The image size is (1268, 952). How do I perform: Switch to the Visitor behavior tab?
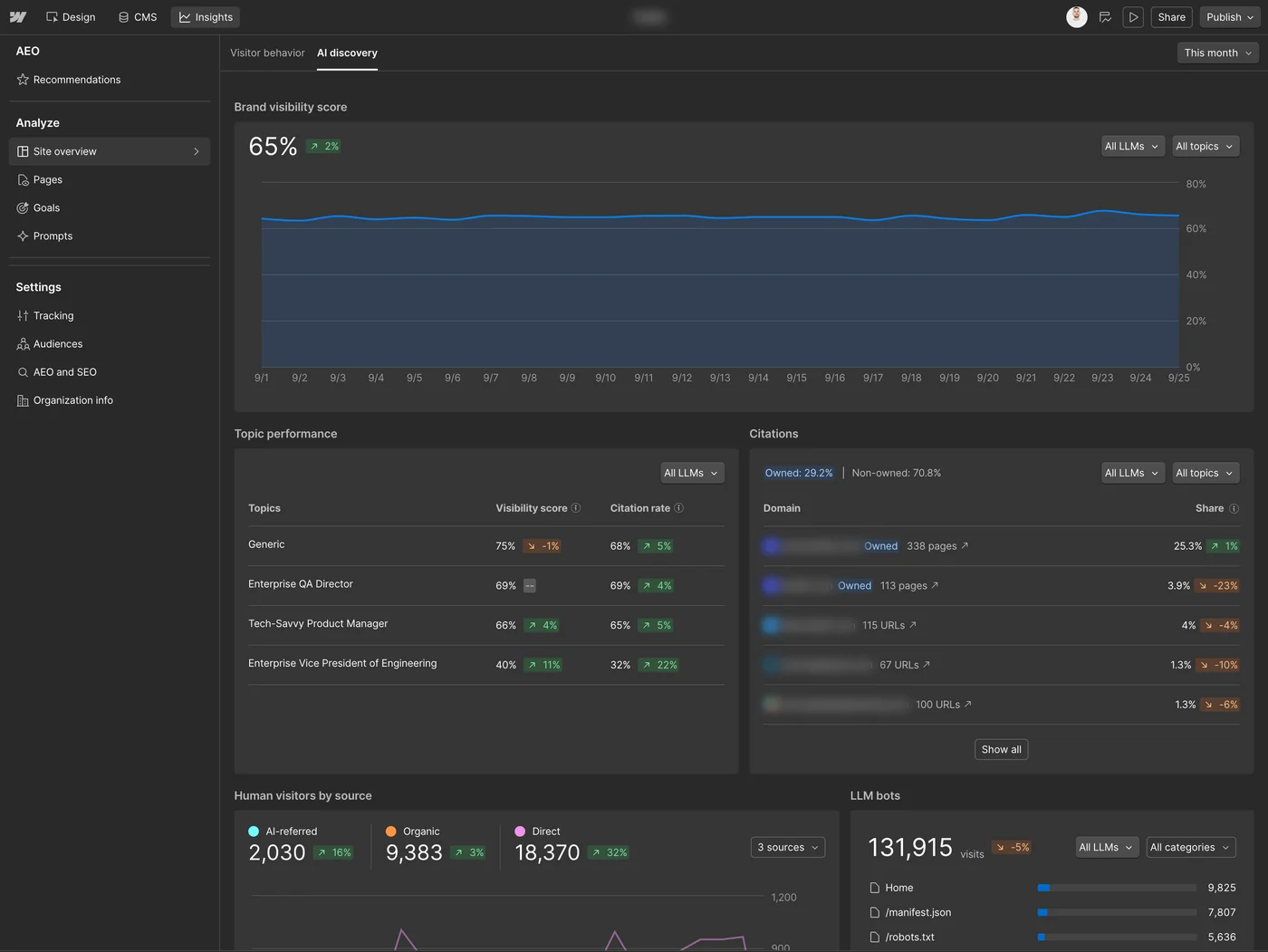tap(267, 53)
